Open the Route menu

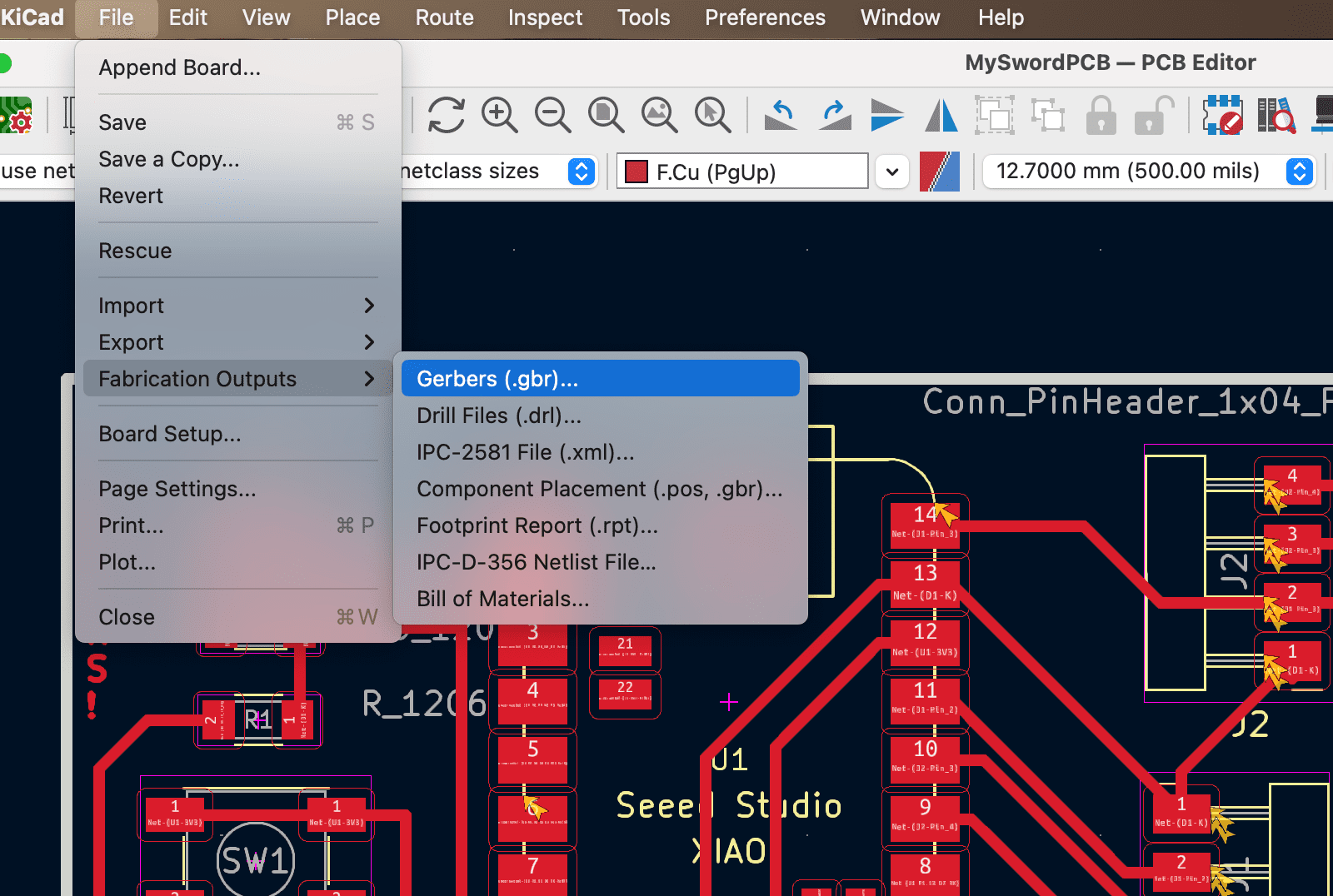(444, 17)
